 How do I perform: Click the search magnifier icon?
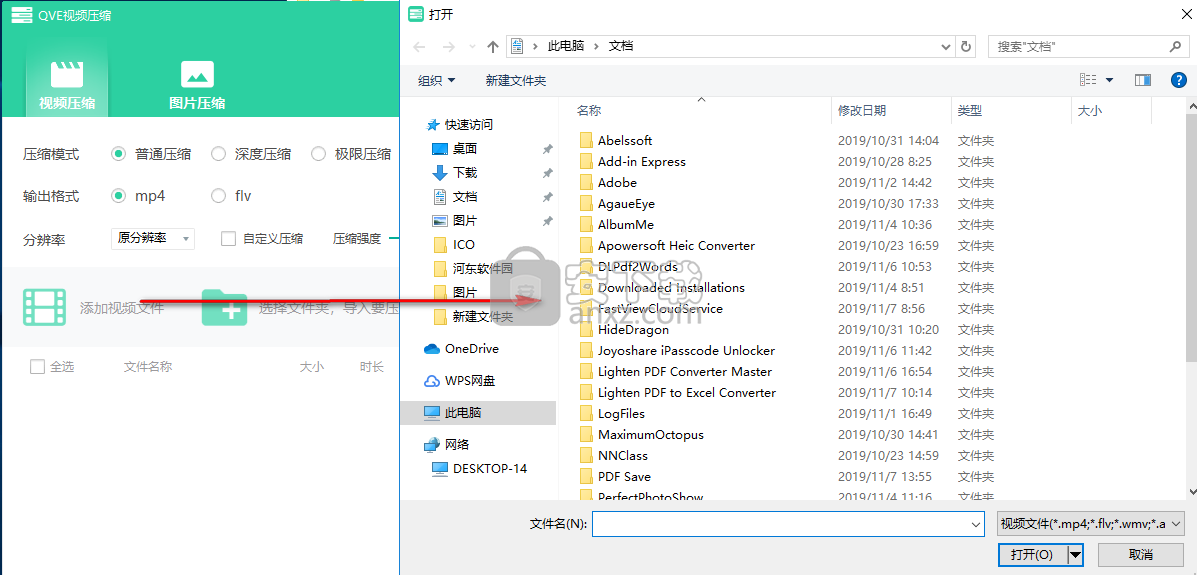click(x=1176, y=47)
